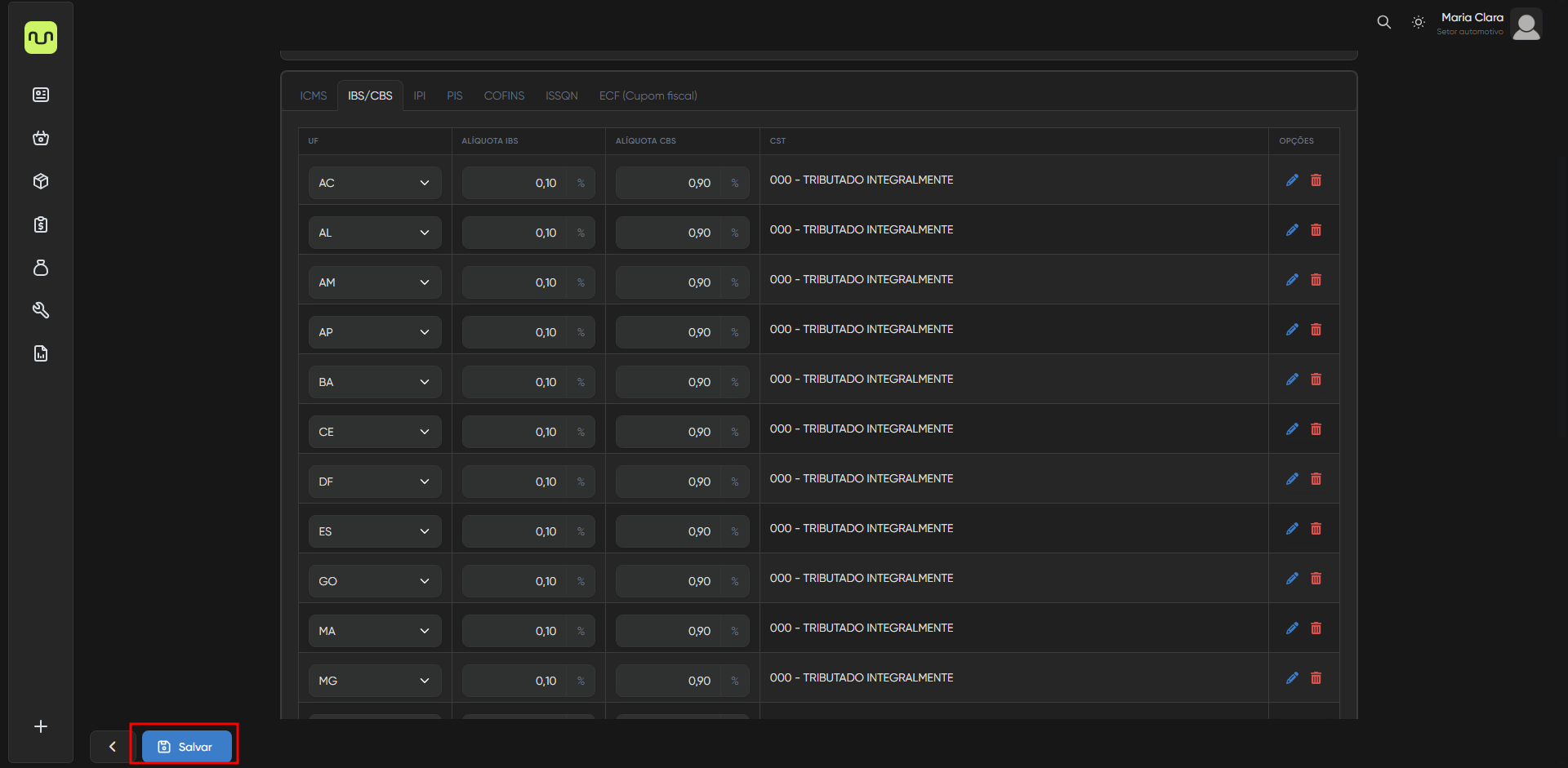Switch to the ICMS tab
Viewport: 1568px width, 768px height.
[x=313, y=95]
